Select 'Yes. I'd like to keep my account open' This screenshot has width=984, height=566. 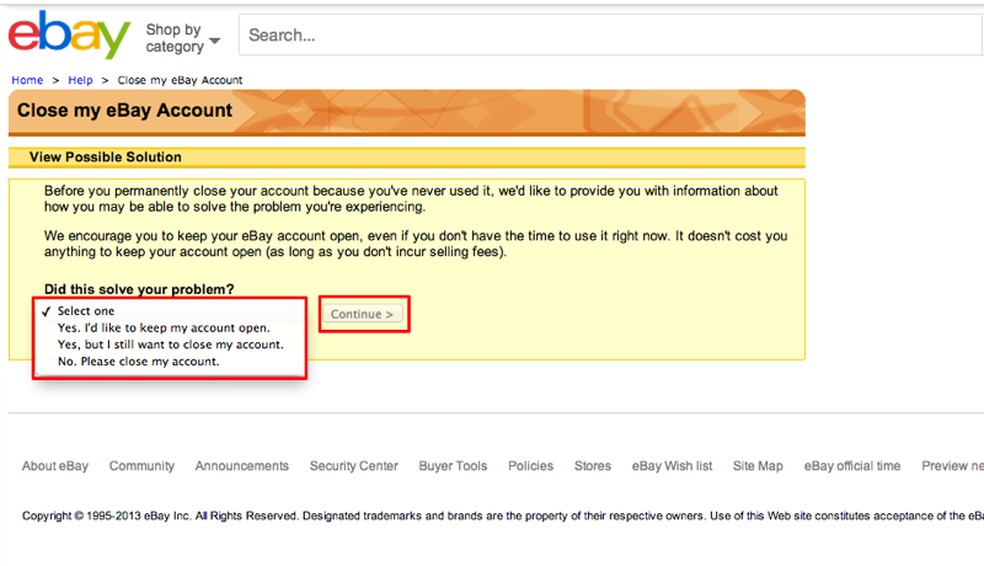(x=164, y=328)
